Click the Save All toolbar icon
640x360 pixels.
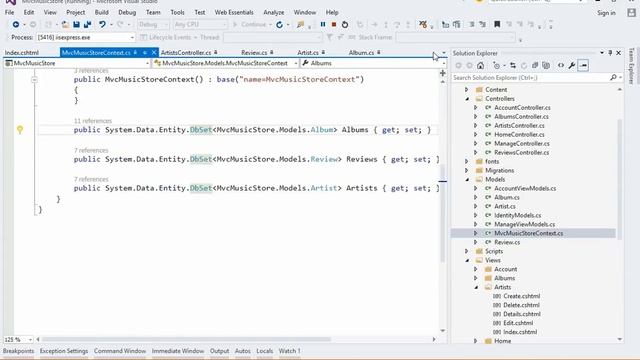tap(87, 24)
